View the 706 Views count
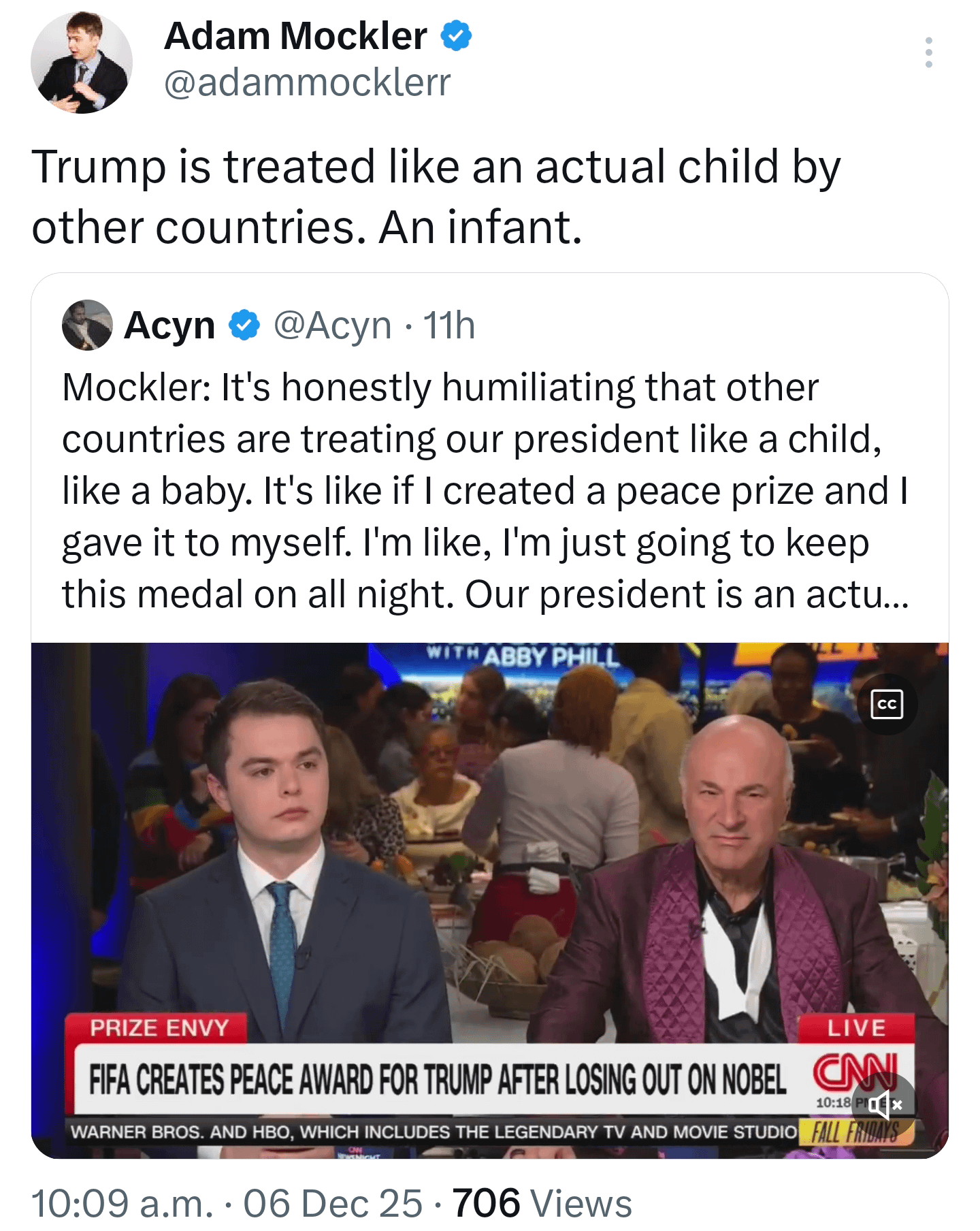Image resolution: width=980 pixels, height=1231 pixels. coord(542,1204)
